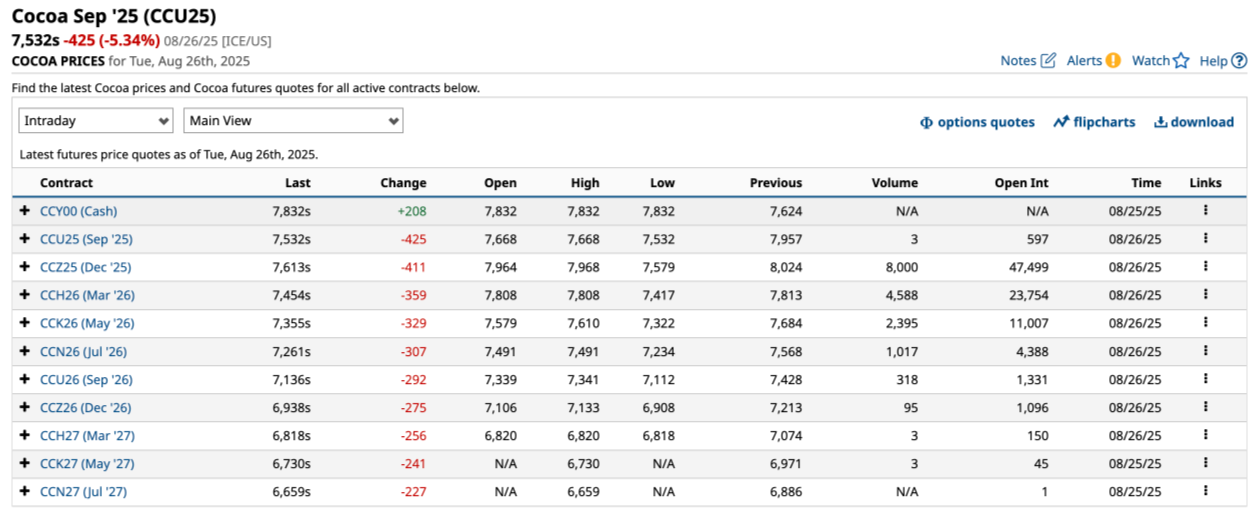Screen dimensions: 1258x519
Task: Open the Main View dropdown
Action: point(293,121)
